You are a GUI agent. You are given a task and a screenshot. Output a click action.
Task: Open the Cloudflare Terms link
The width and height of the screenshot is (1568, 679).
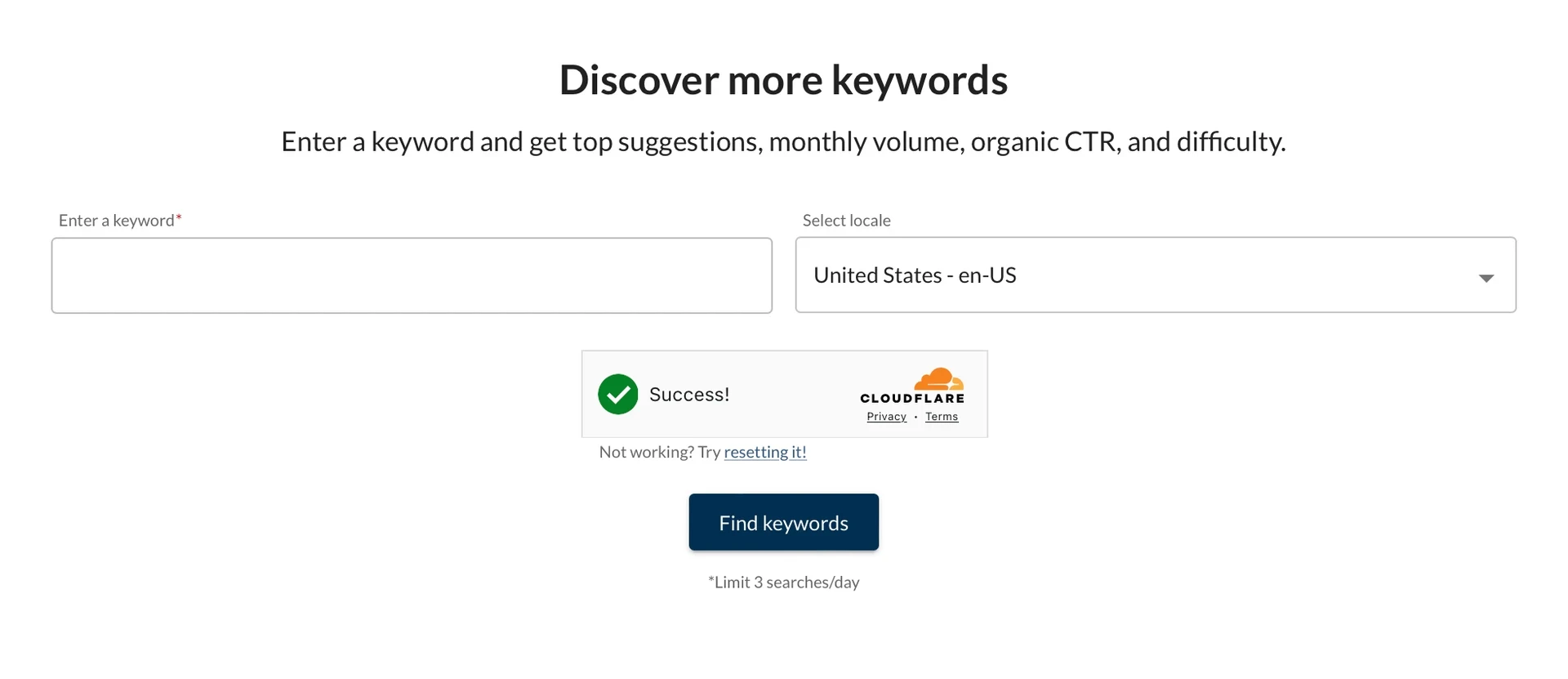pyautogui.click(x=942, y=417)
